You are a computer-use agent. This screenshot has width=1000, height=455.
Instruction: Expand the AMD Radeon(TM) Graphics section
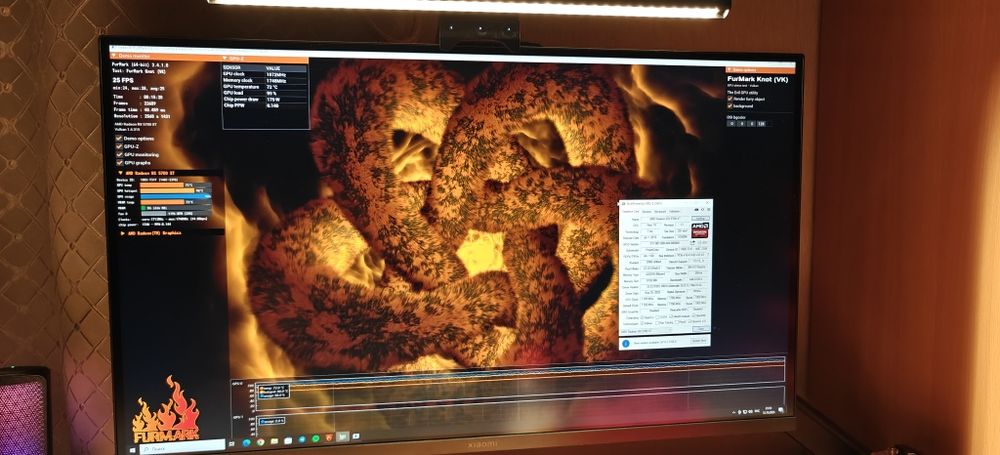coord(122,233)
